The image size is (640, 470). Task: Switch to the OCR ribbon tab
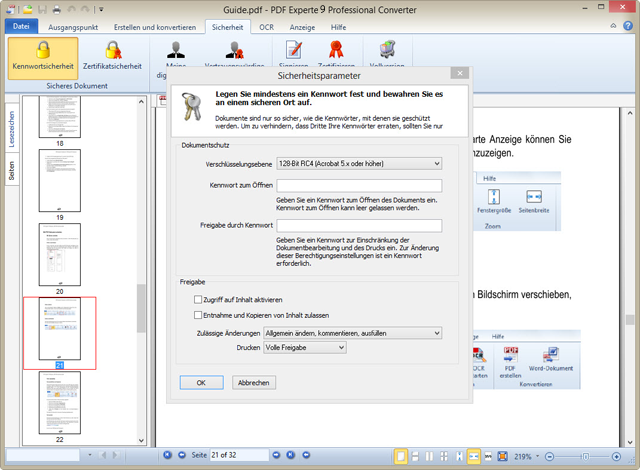coord(266,26)
